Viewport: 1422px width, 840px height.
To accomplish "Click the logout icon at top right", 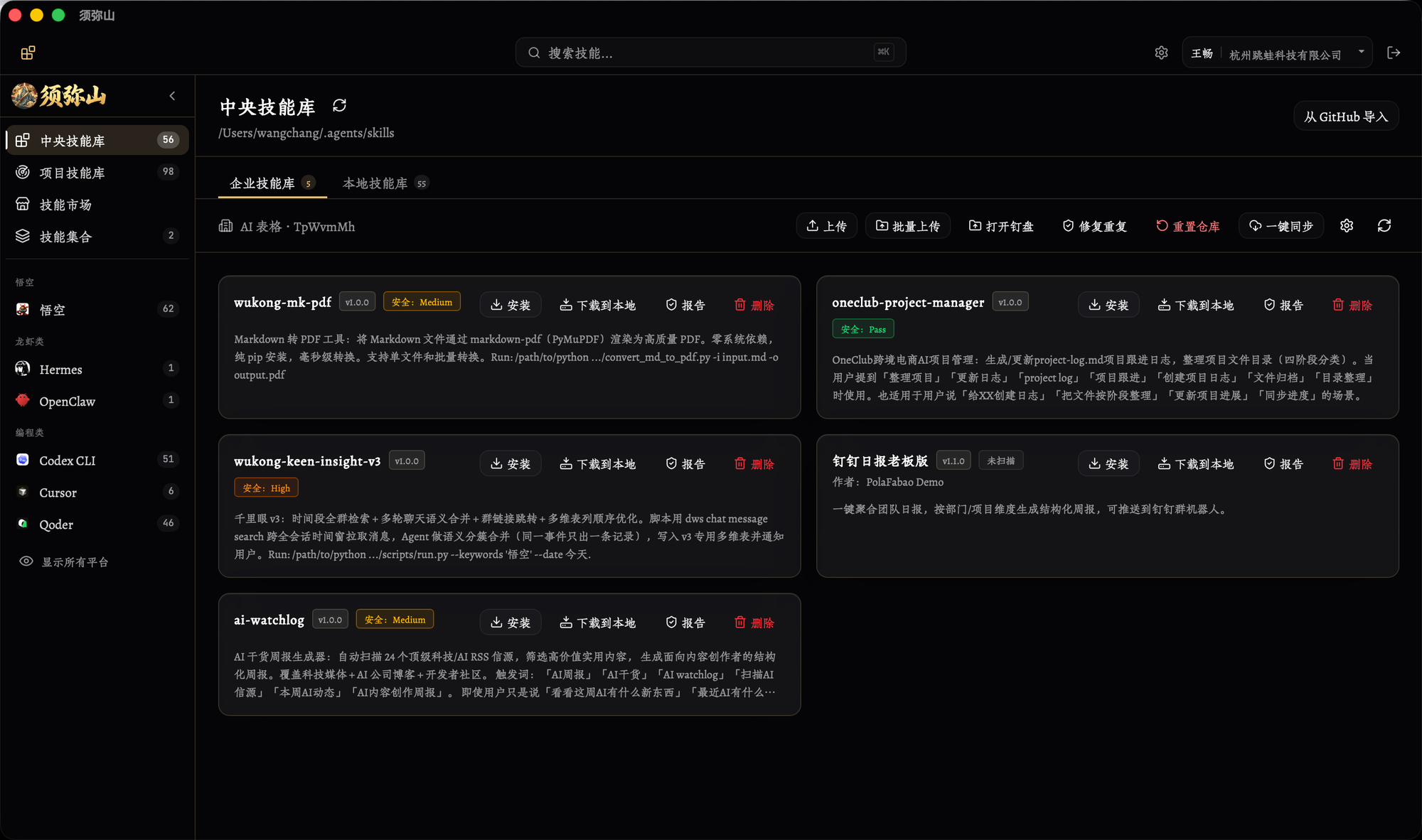I will [x=1394, y=53].
